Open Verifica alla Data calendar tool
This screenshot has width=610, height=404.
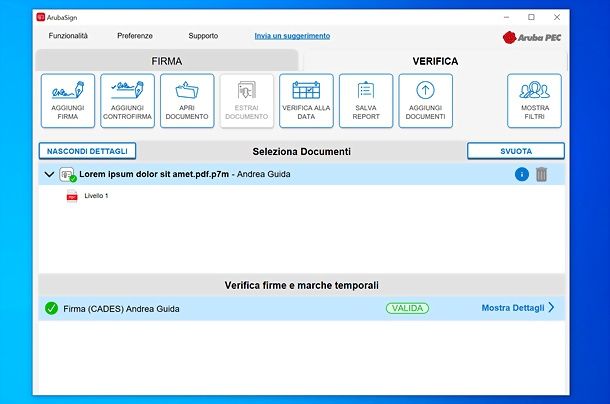(x=306, y=101)
